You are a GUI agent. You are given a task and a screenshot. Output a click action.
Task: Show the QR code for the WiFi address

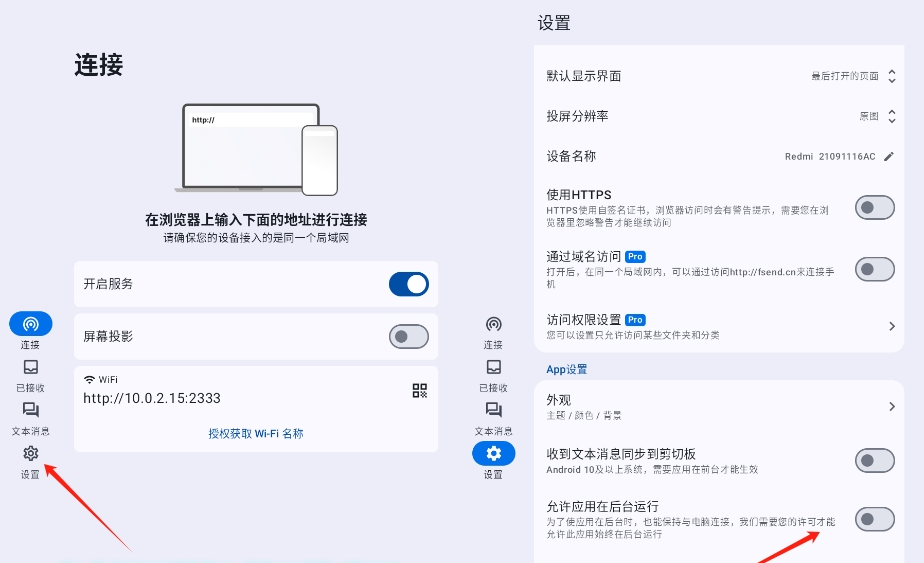(x=420, y=390)
